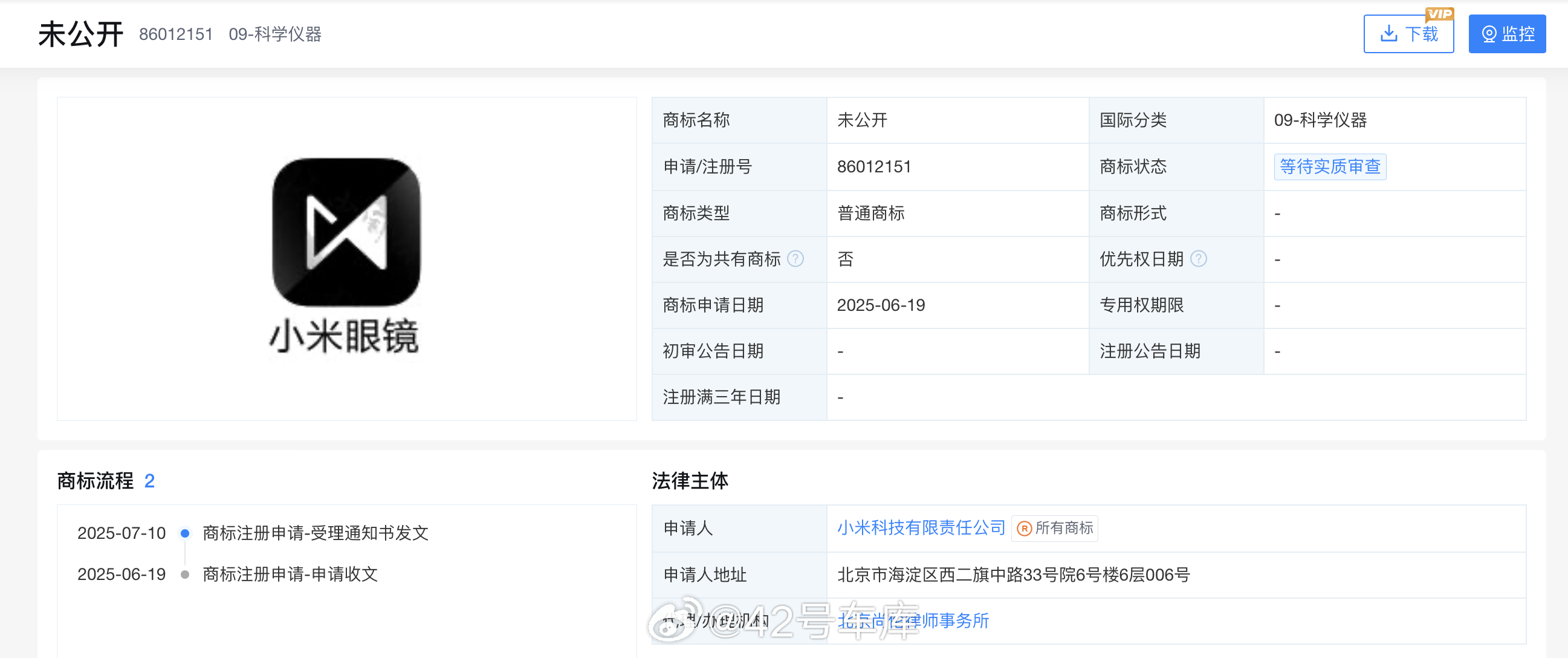1568x658 pixels.
Task: Open the 律师事务所 agency link
Action: pyautogui.click(x=913, y=621)
